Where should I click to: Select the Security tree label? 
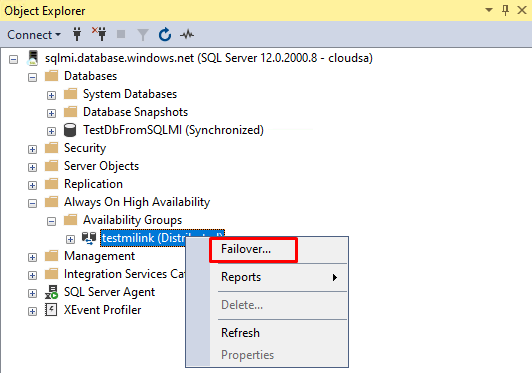[x=85, y=148]
